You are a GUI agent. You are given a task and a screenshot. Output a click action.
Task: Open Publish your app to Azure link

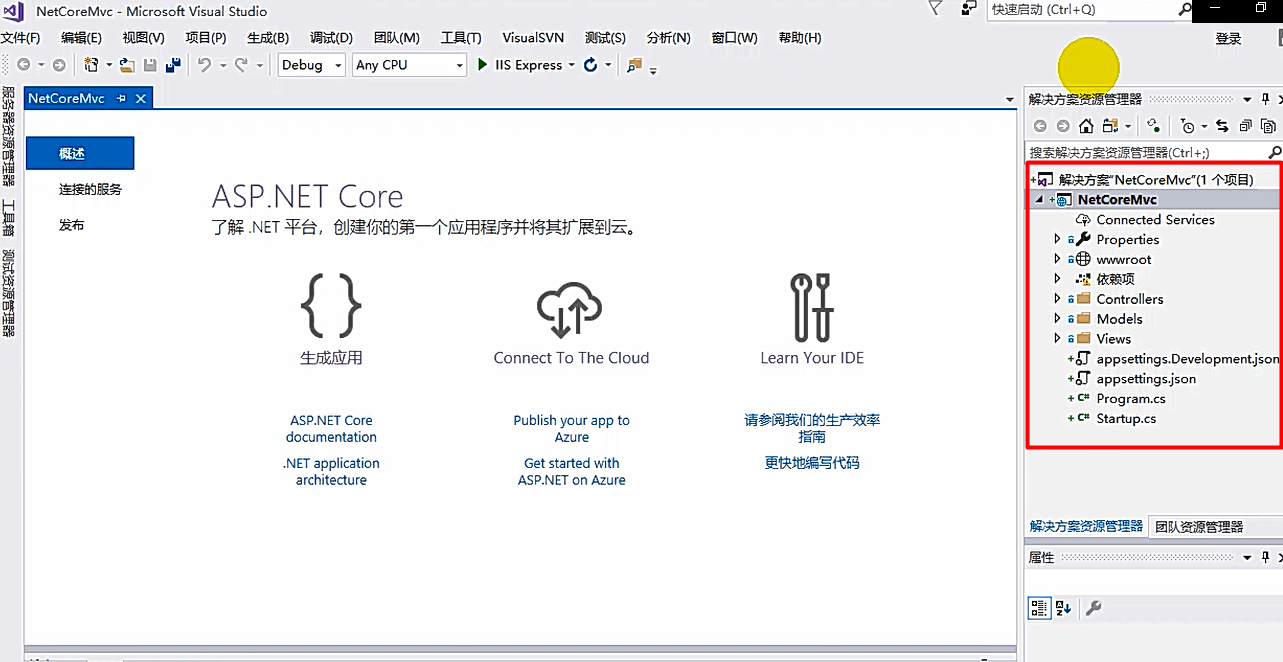coord(572,429)
